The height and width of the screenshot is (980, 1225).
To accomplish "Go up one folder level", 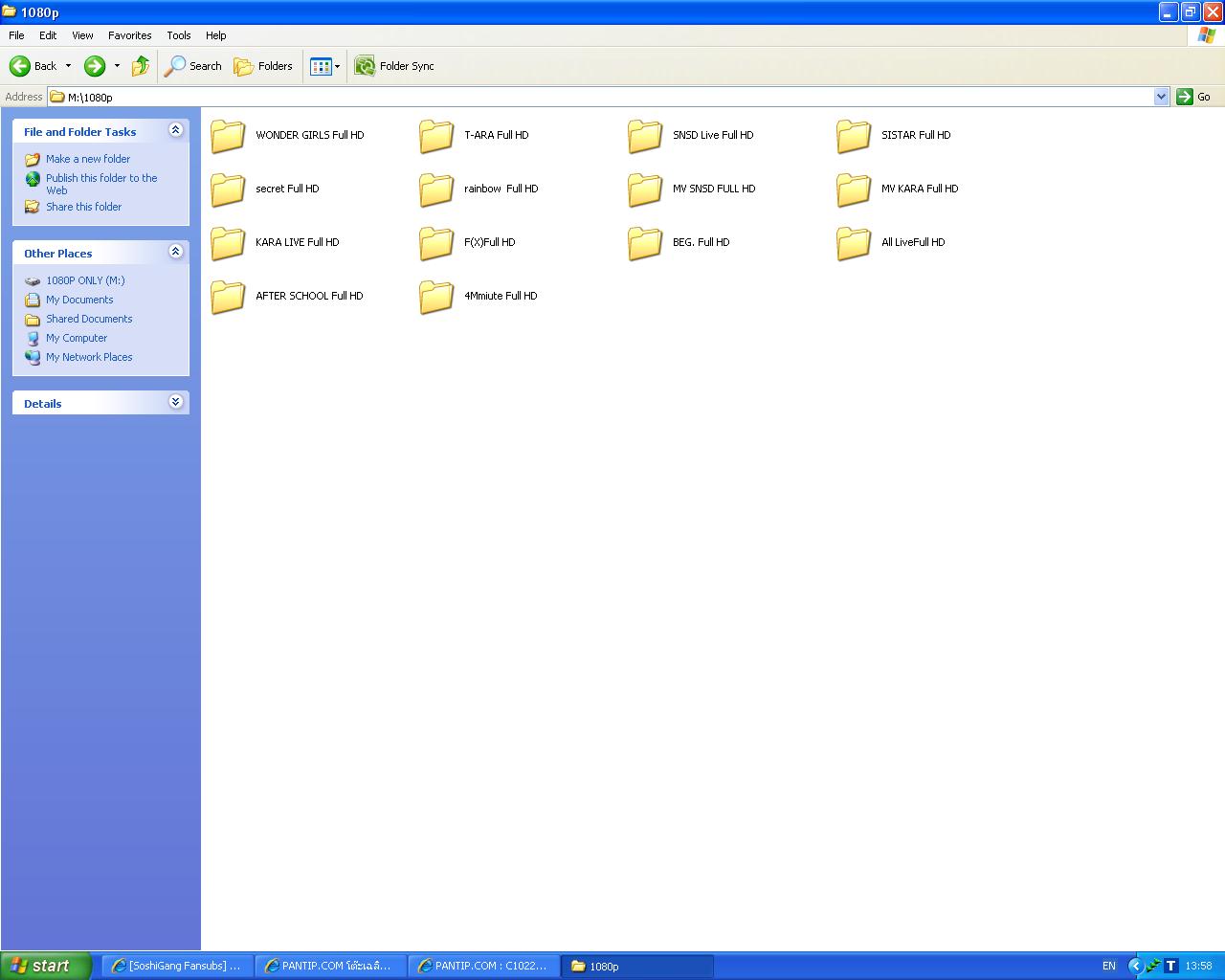I will point(140,66).
